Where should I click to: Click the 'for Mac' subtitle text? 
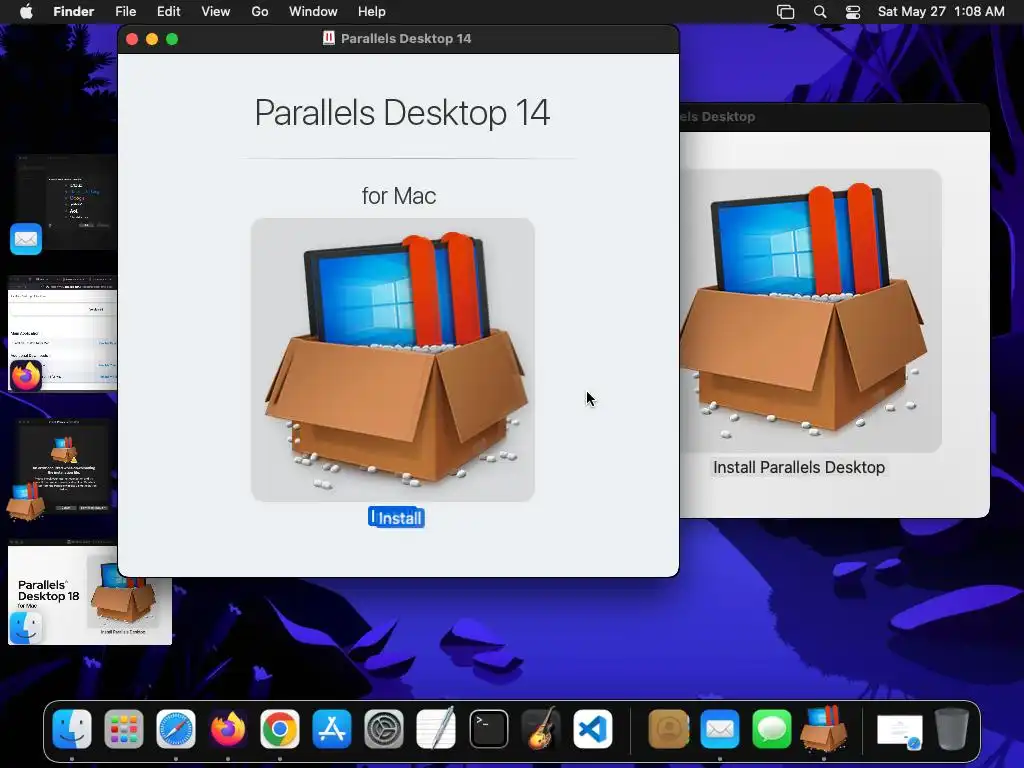[x=399, y=196]
